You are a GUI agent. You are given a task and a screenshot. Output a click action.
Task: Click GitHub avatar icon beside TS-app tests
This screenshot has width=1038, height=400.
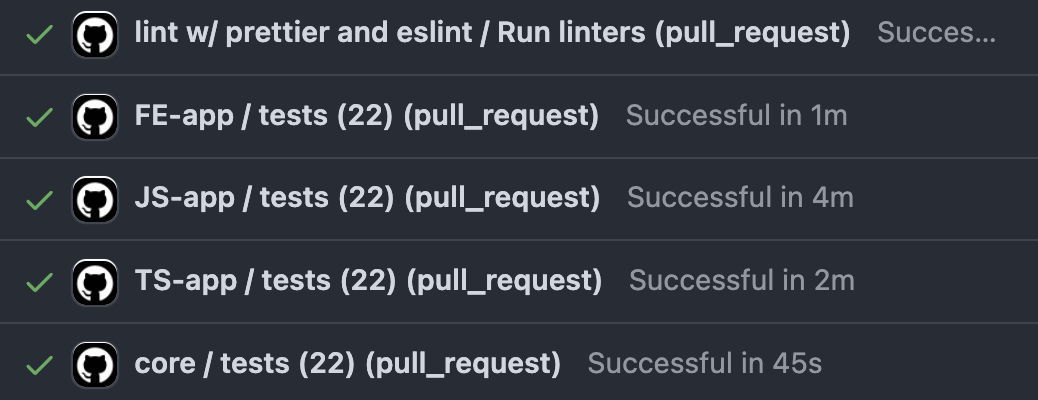pos(95,282)
